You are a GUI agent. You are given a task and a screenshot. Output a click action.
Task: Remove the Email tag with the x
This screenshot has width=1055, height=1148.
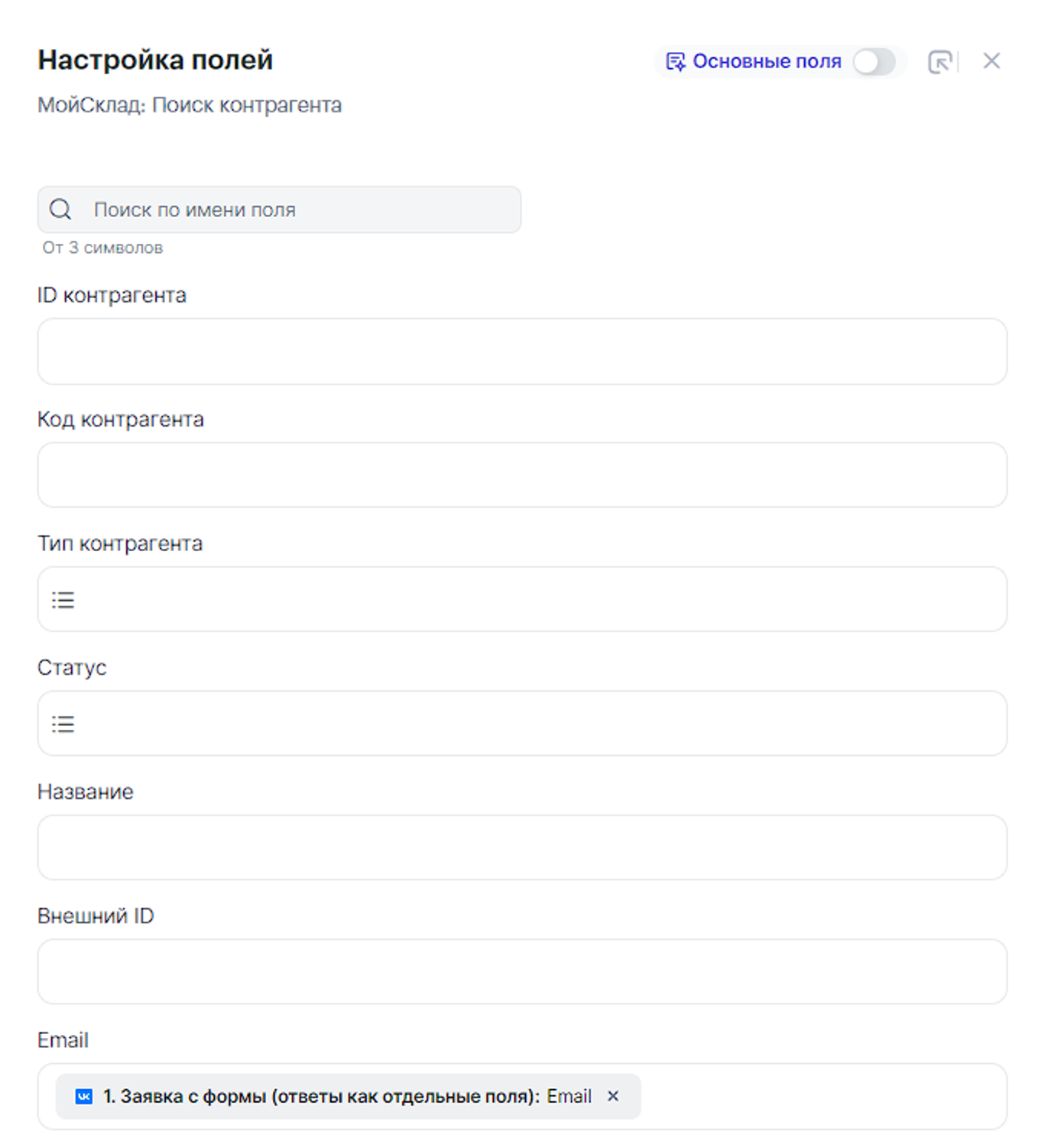(x=613, y=1096)
